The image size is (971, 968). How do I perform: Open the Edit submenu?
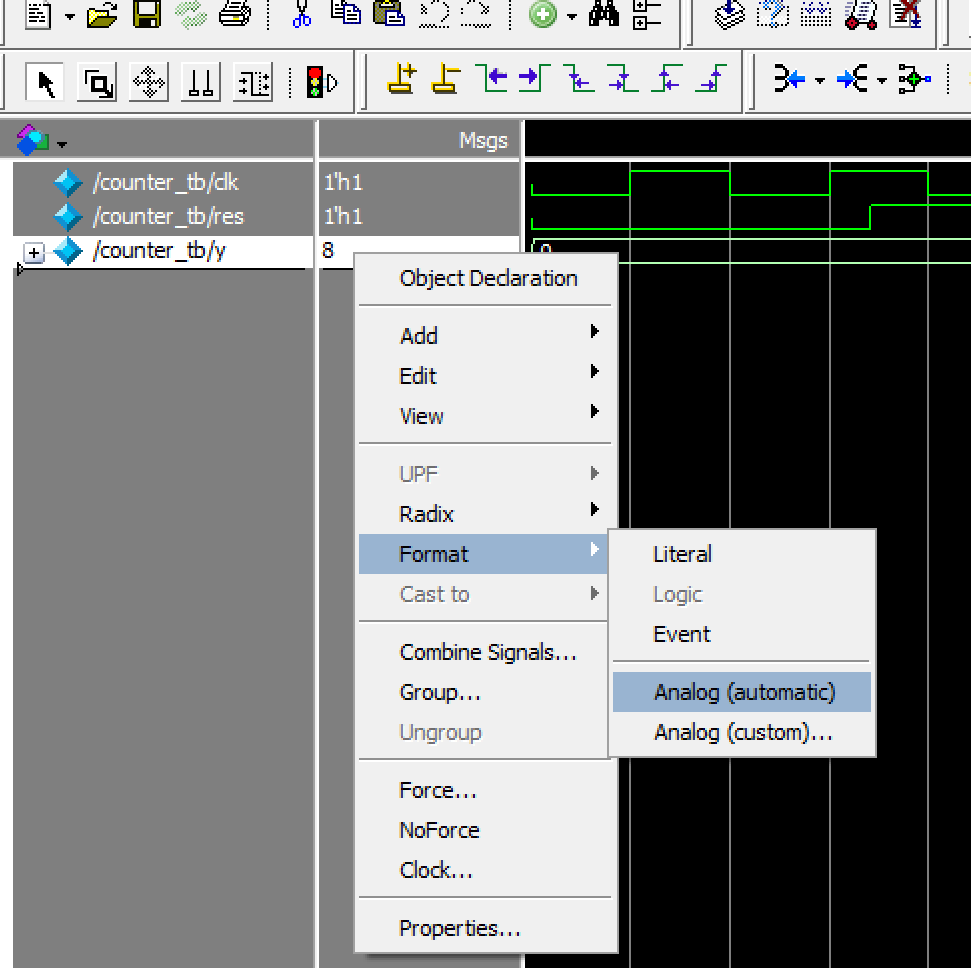(485, 376)
